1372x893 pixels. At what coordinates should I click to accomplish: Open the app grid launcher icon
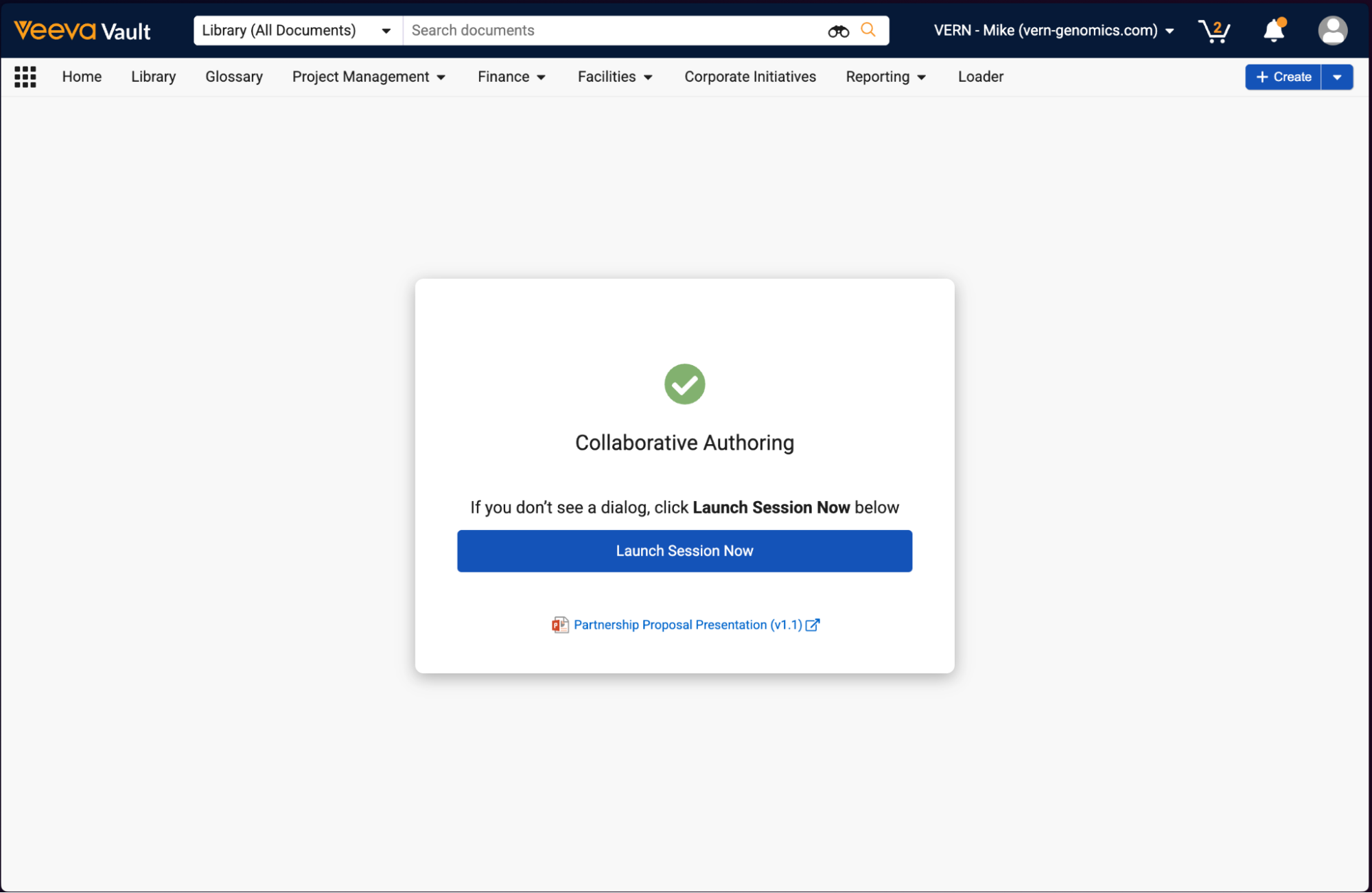click(25, 77)
